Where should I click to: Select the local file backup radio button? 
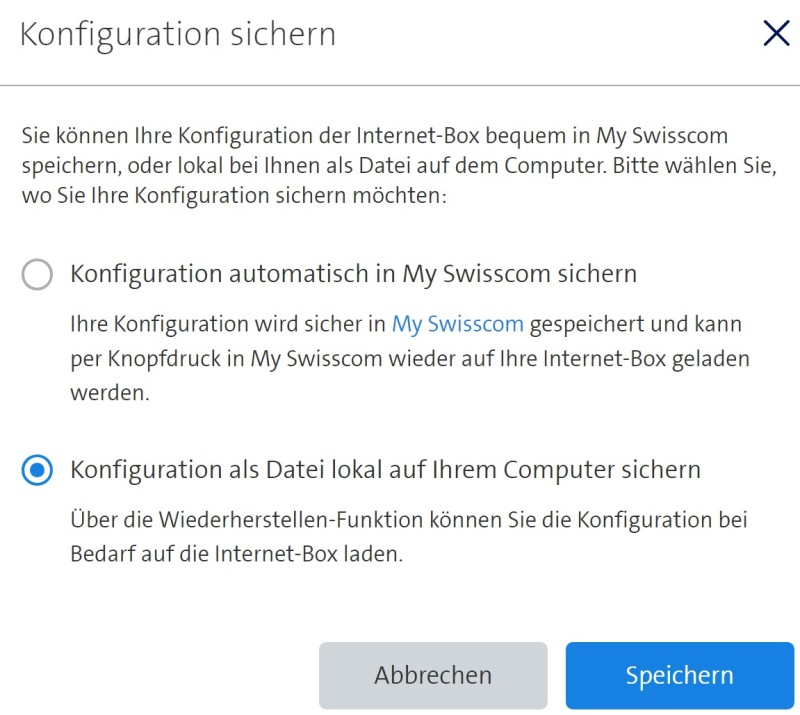pos(37,470)
